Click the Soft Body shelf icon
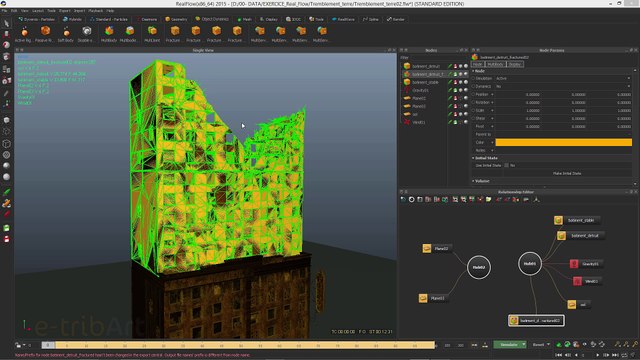640x360 pixels. (66, 32)
